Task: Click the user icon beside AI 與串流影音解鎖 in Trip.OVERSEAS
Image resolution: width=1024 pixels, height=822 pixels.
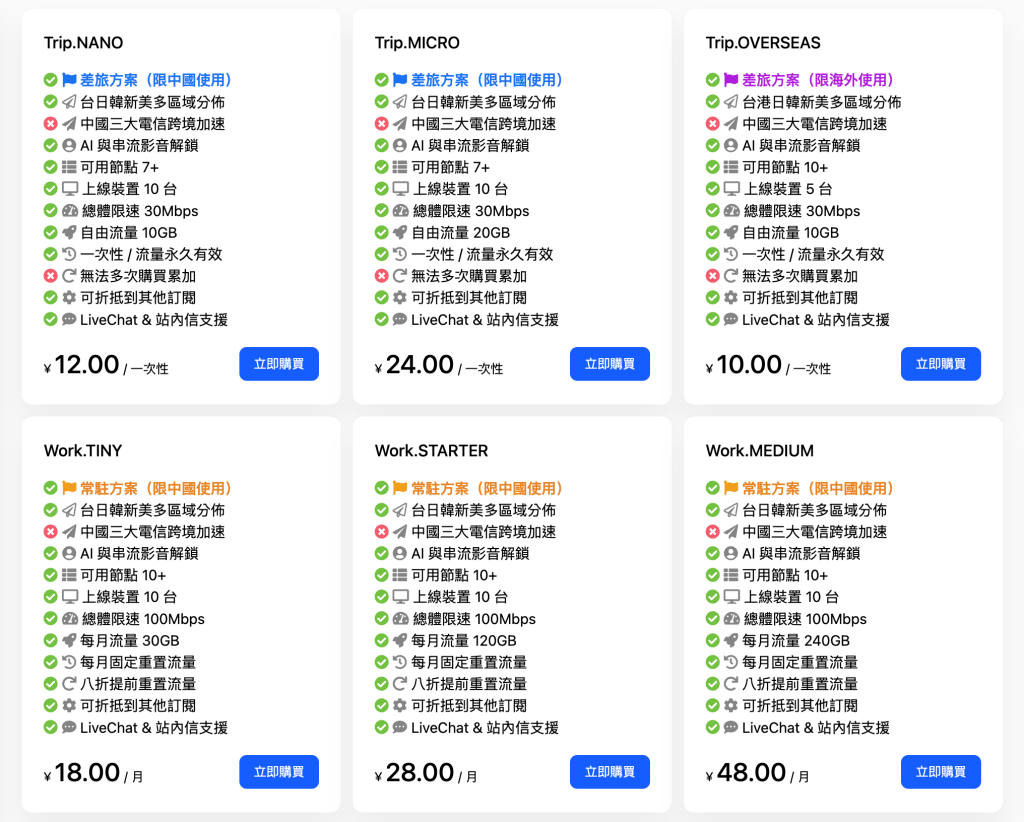Action: (731, 146)
